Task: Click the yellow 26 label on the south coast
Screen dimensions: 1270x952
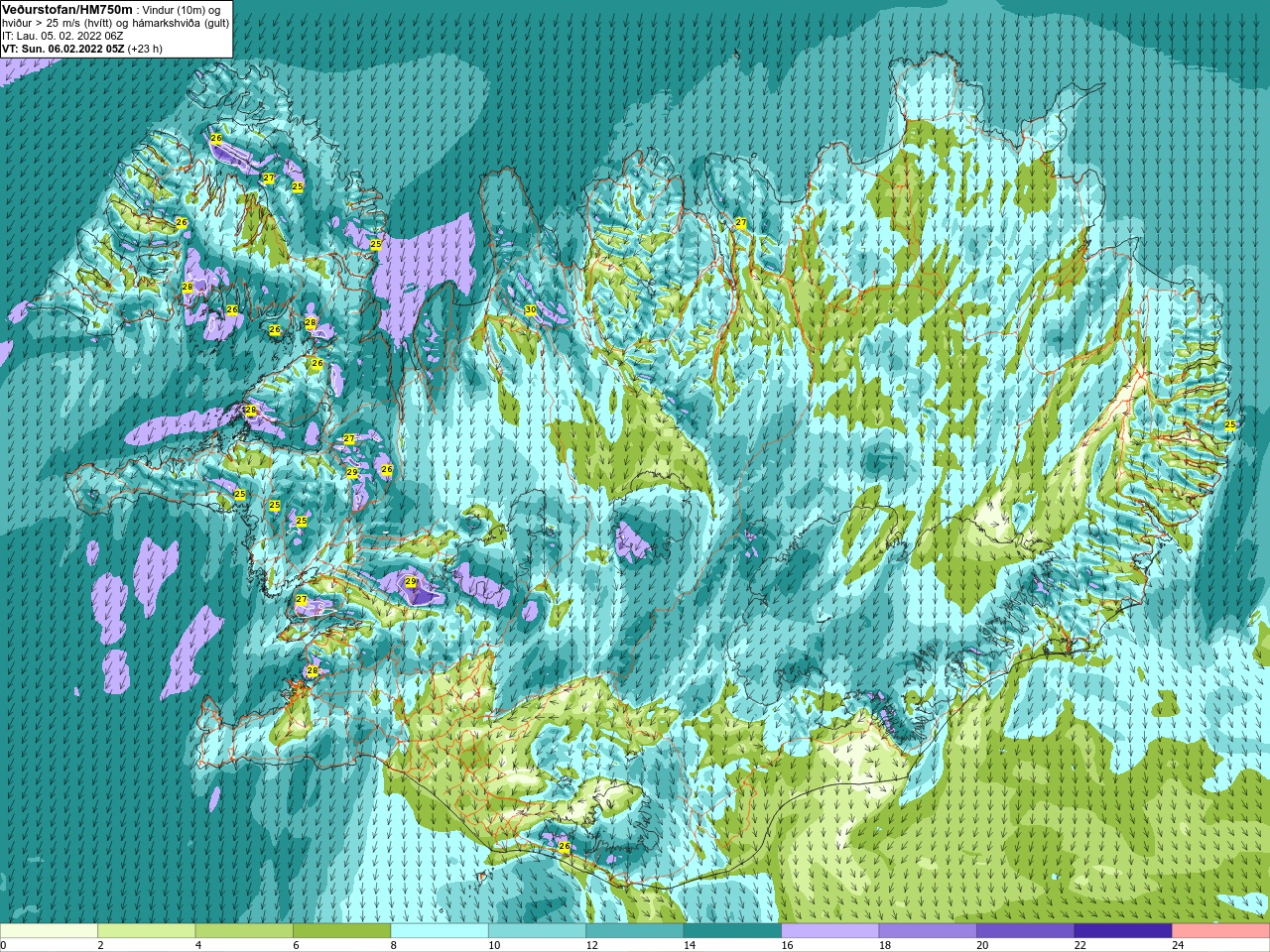Action: click(565, 847)
